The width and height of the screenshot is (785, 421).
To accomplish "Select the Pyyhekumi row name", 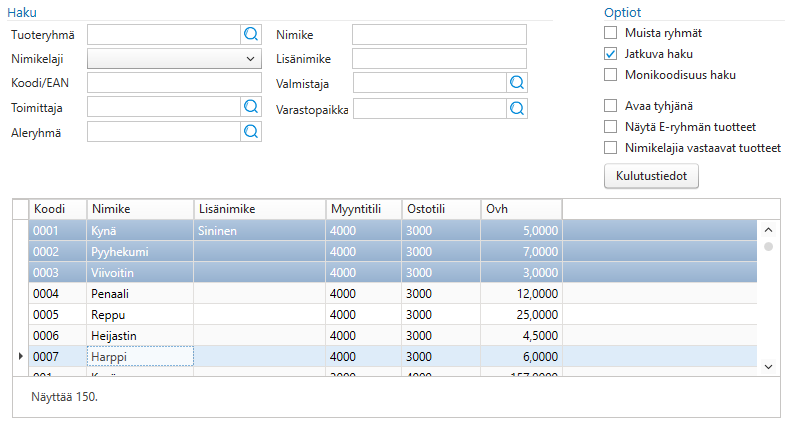I will click(140, 252).
